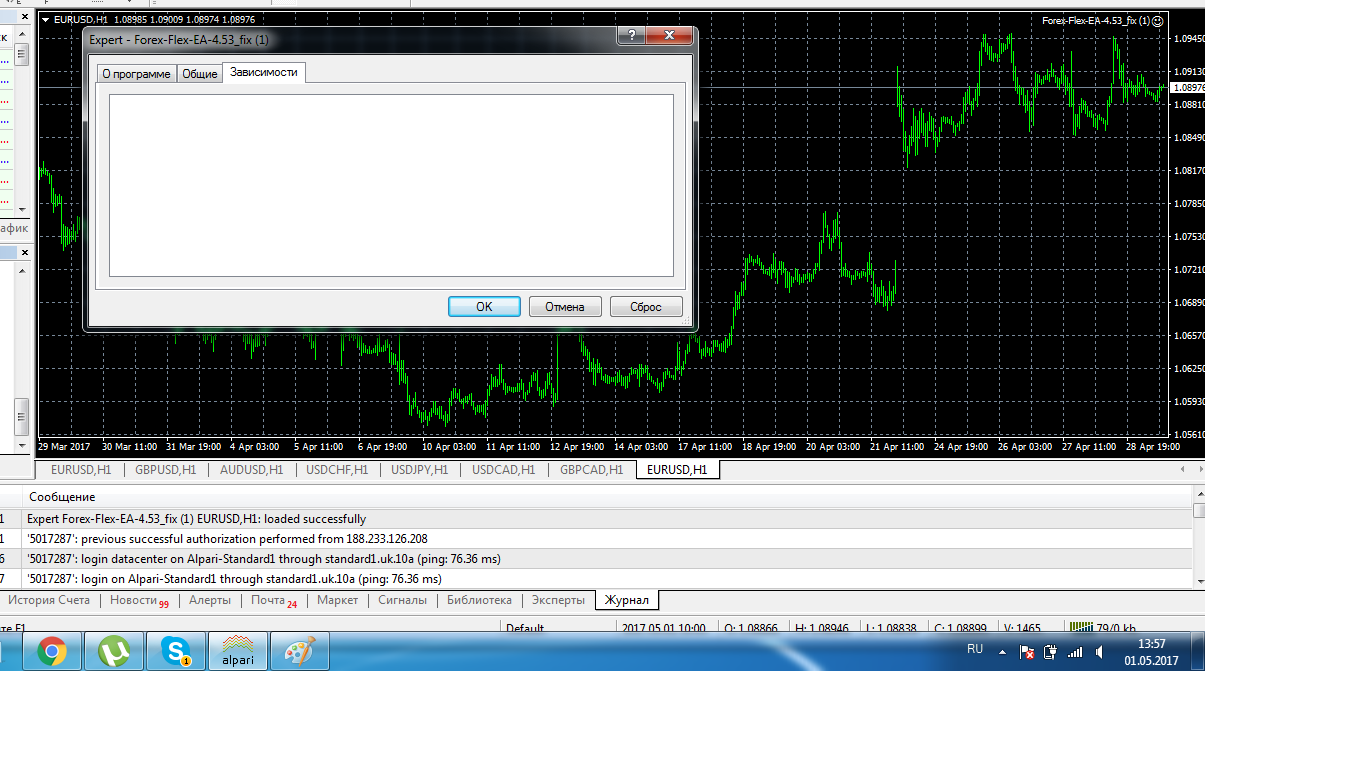Select the "Зависимости" tab
This screenshot has height=768, width=1366.
[x=264, y=72]
